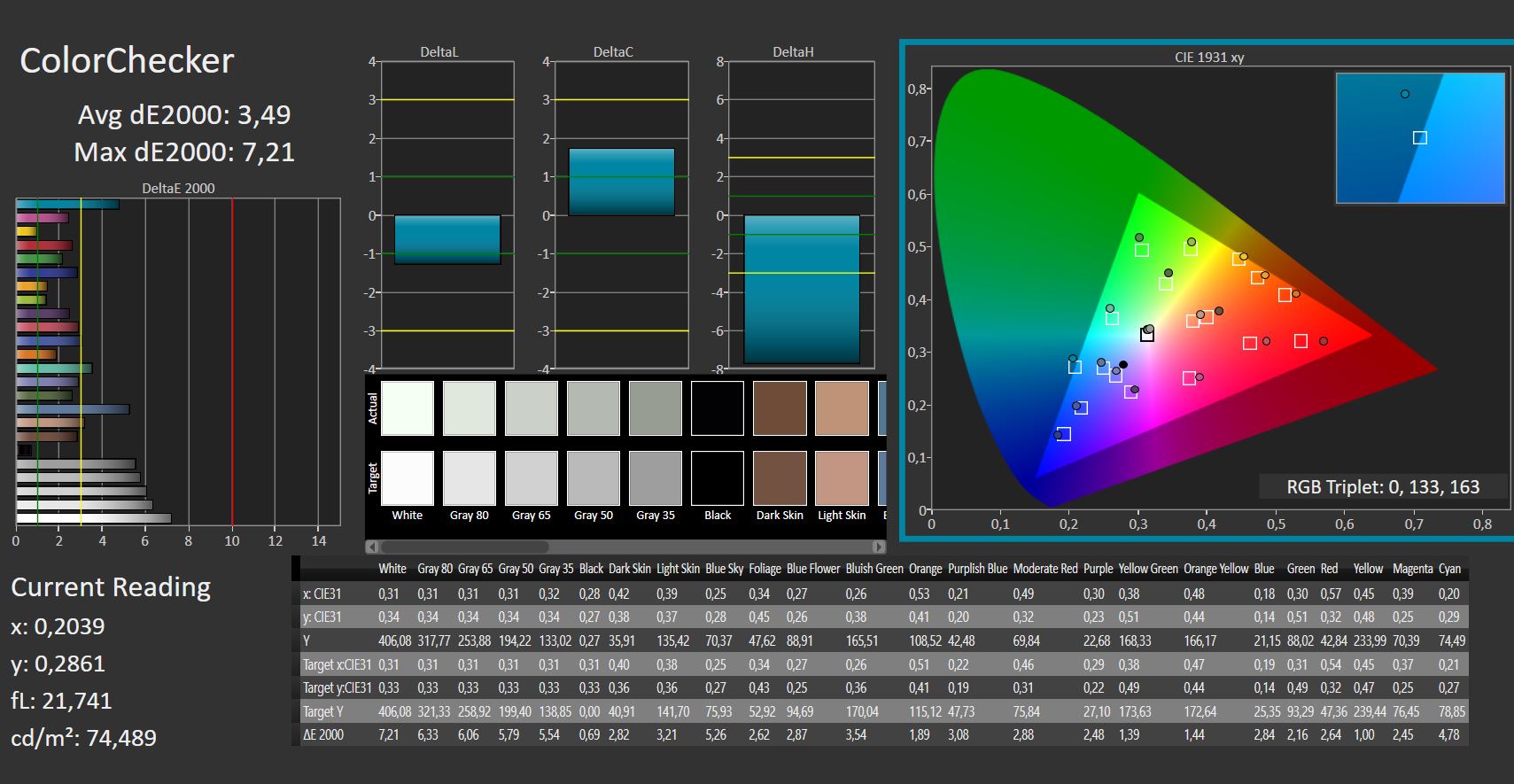
Task: Click the Actual Gray 80 swatch
Action: tap(470, 408)
